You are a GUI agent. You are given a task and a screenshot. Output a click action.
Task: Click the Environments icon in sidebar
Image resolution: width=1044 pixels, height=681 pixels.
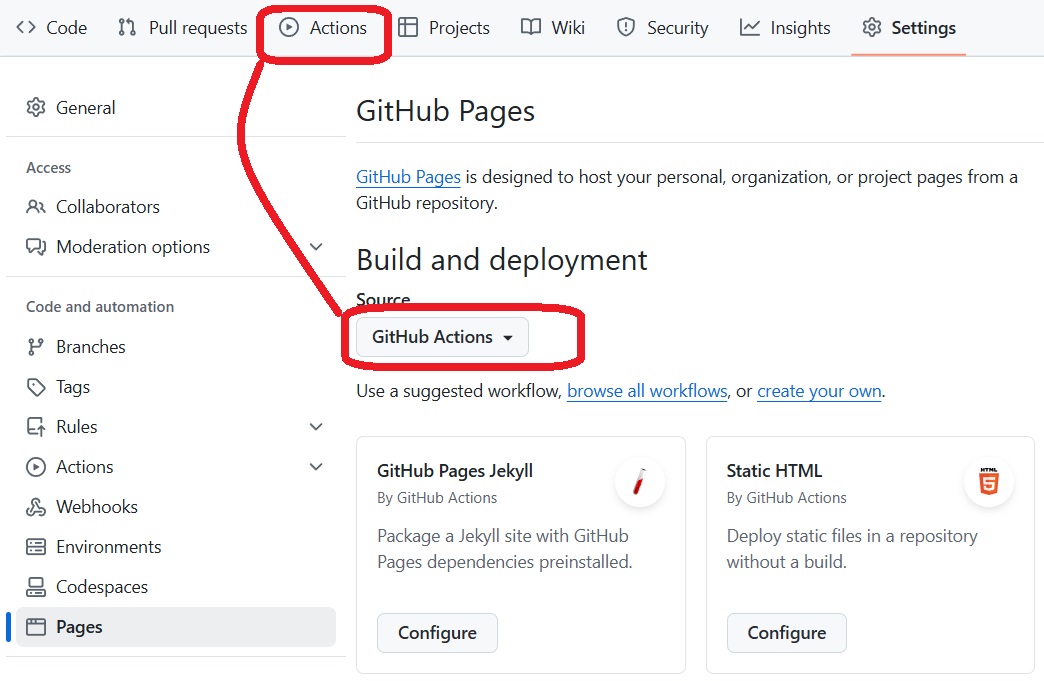(x=36, y=547)
